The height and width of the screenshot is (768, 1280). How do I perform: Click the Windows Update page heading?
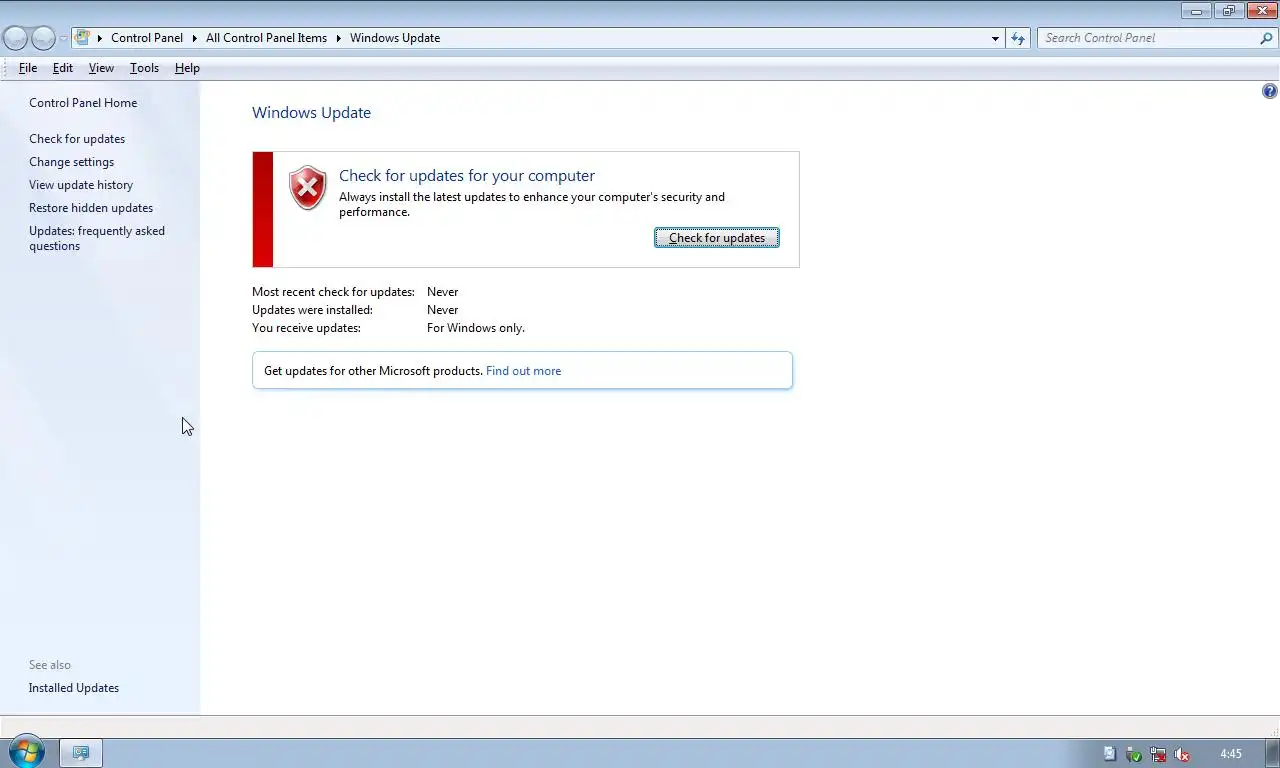point(311,113)
